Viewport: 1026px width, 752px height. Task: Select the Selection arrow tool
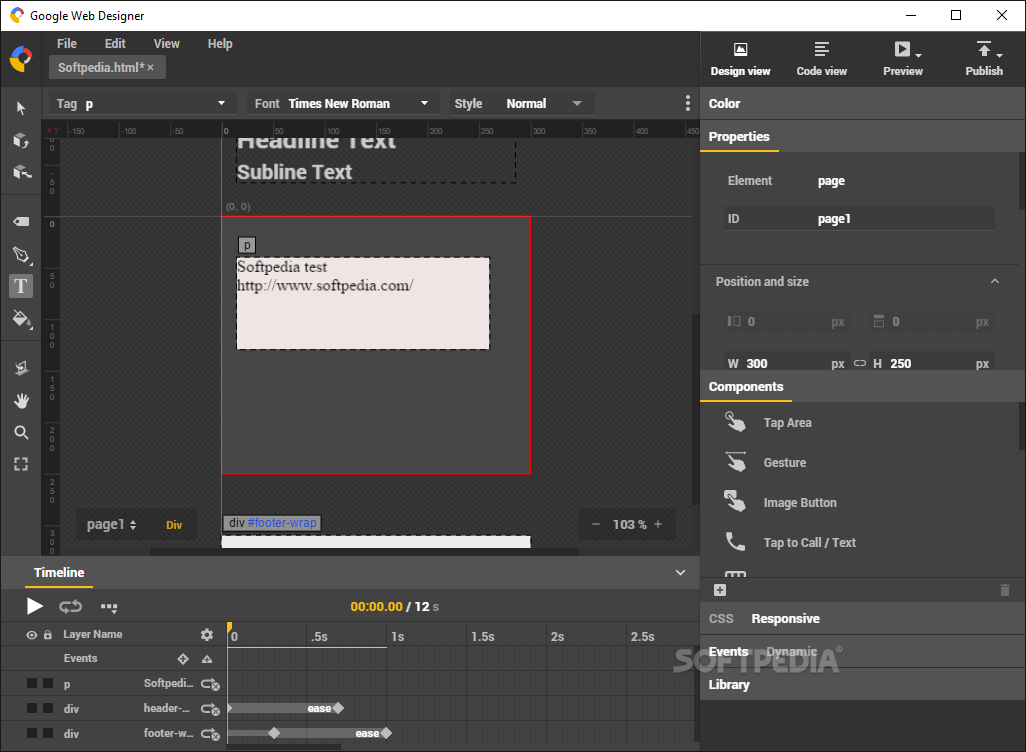coord(21,108)
